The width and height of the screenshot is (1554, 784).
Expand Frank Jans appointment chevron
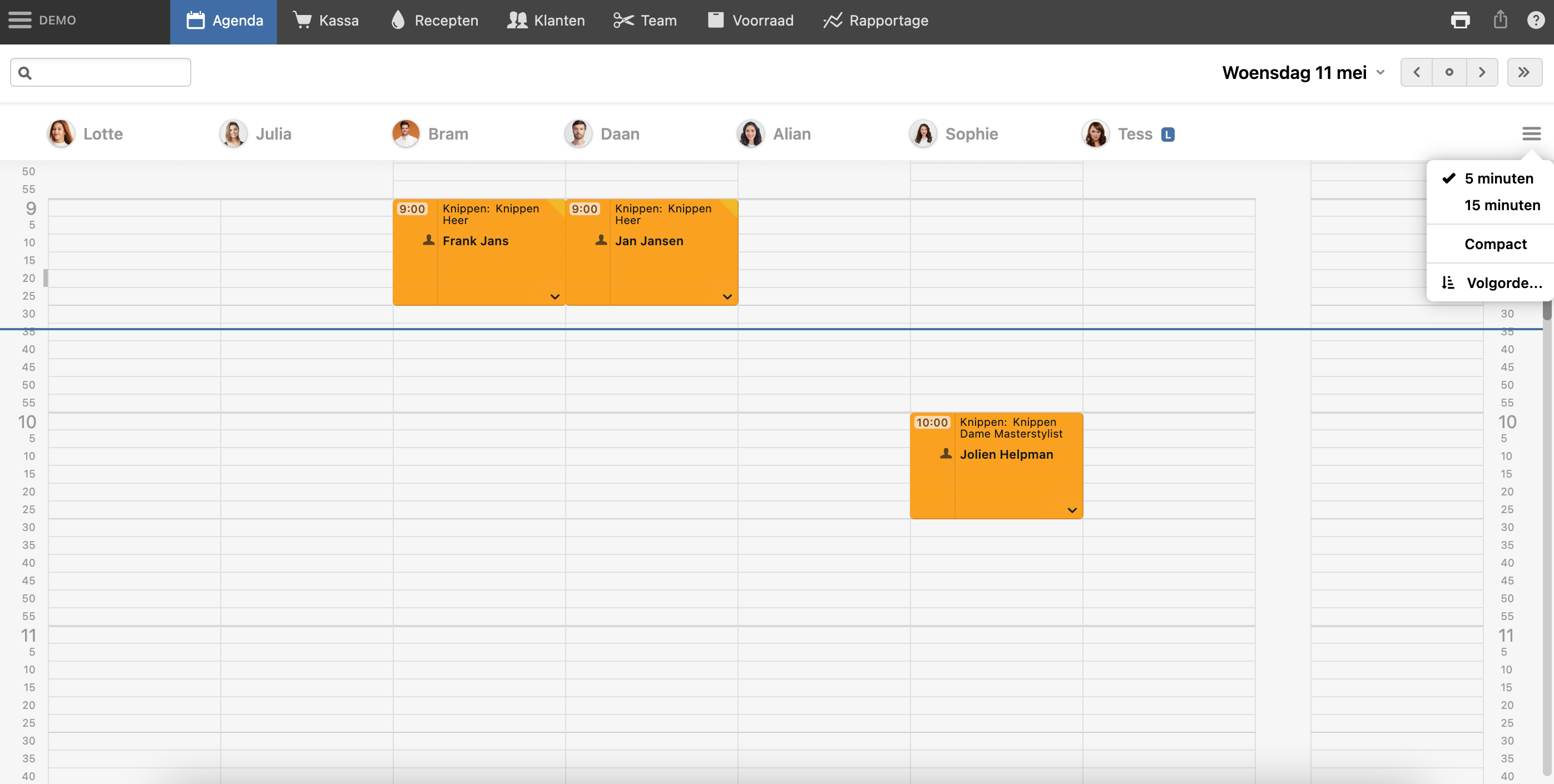tap(555, 297)
